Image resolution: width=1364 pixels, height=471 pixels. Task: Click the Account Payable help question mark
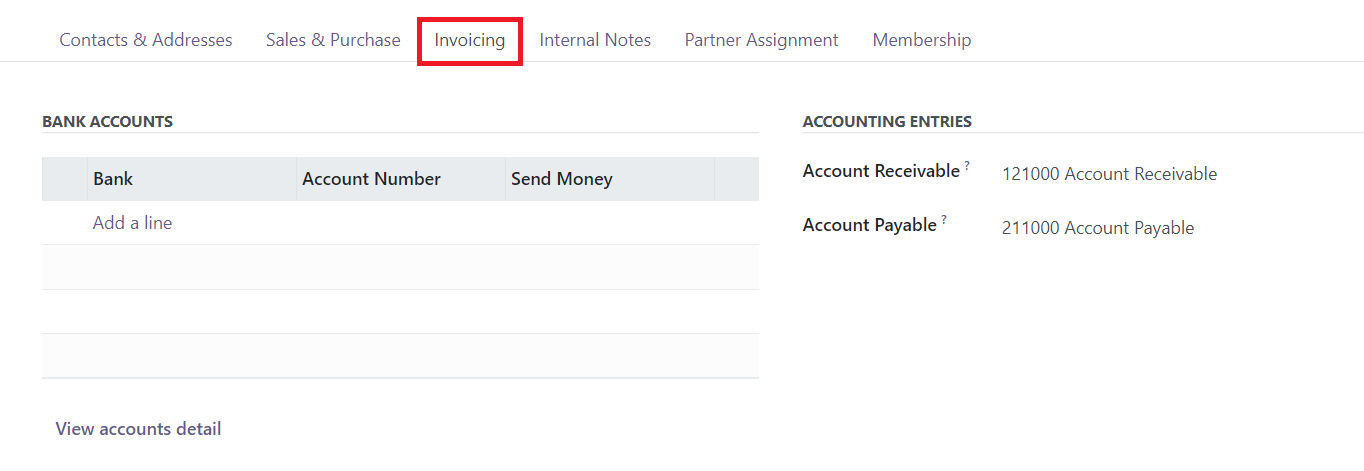[944, 220]
